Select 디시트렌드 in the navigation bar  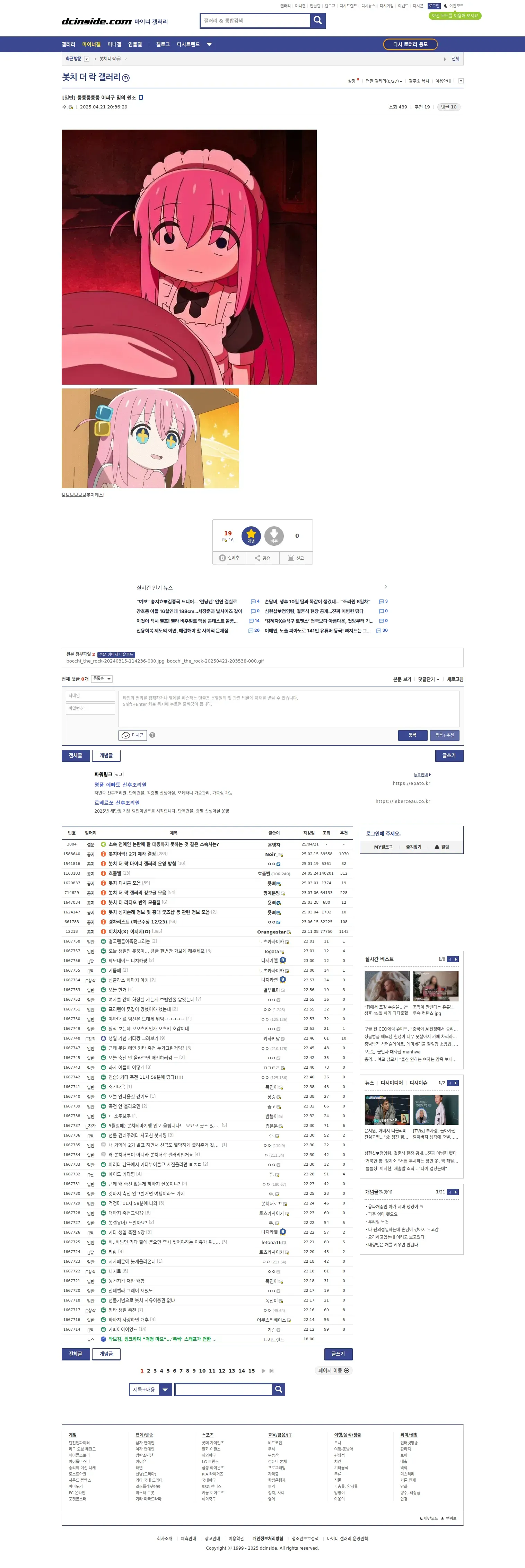coord(188,44)
